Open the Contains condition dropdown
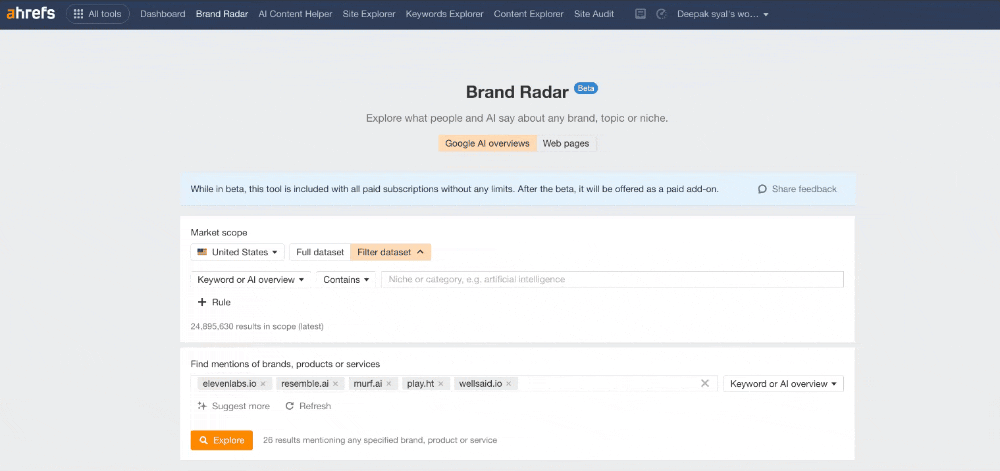 pos(346,279)
